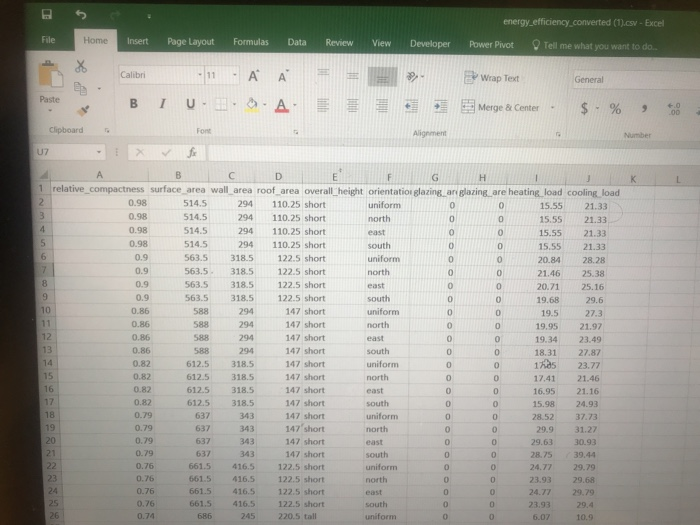700x525 pixels.
Task: Open the font size 11 dropdown
Action: click(234, 75)
